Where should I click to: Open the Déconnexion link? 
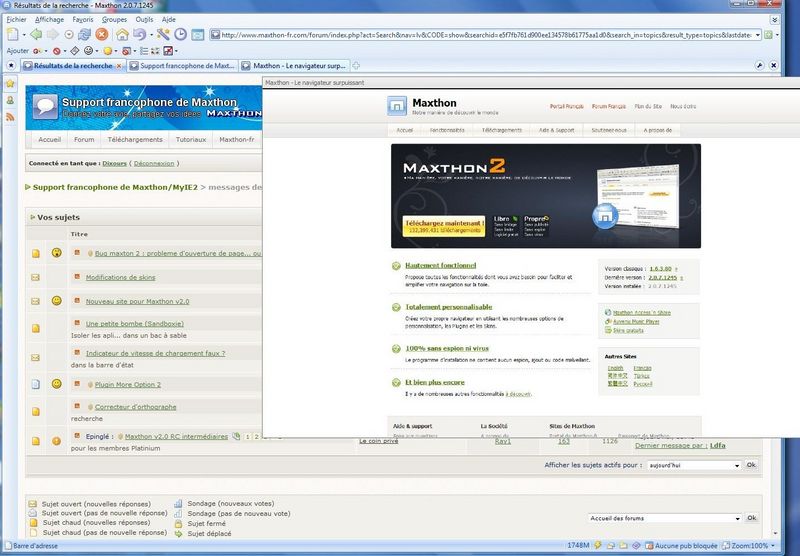point(154,164)
